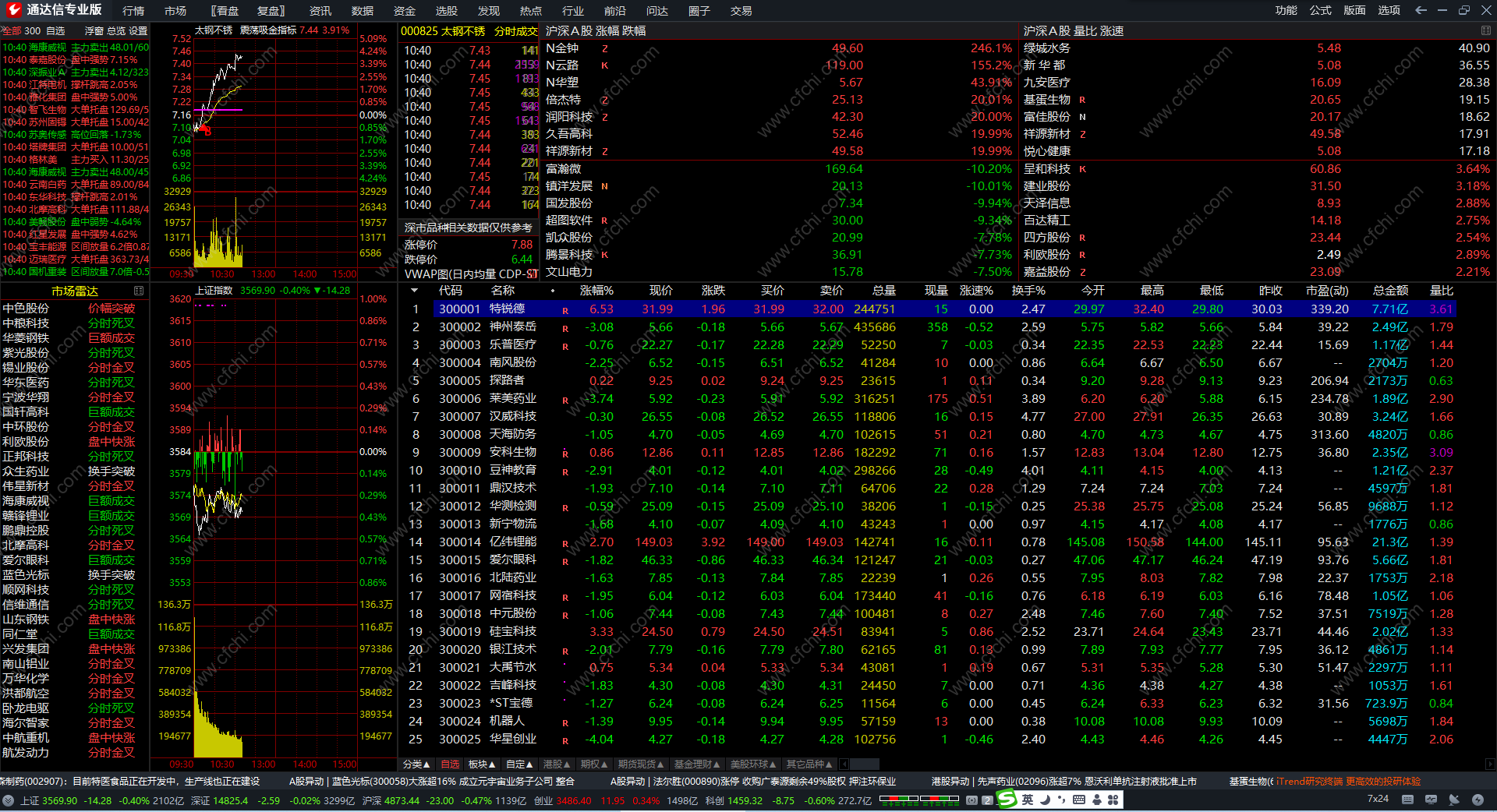Screen dimensions: 1497x812
Task: Click the screenshot icon left of Sogou bar
Action: coord(971,800)
